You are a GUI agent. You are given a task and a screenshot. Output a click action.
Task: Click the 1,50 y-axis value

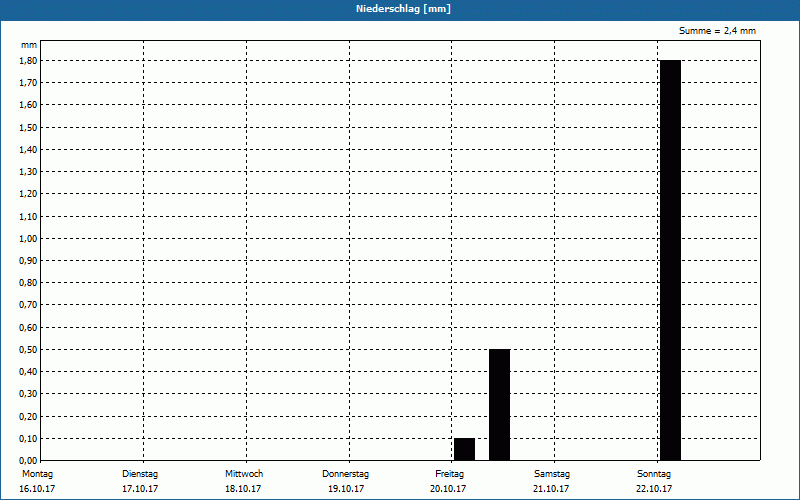click(28, 128)
